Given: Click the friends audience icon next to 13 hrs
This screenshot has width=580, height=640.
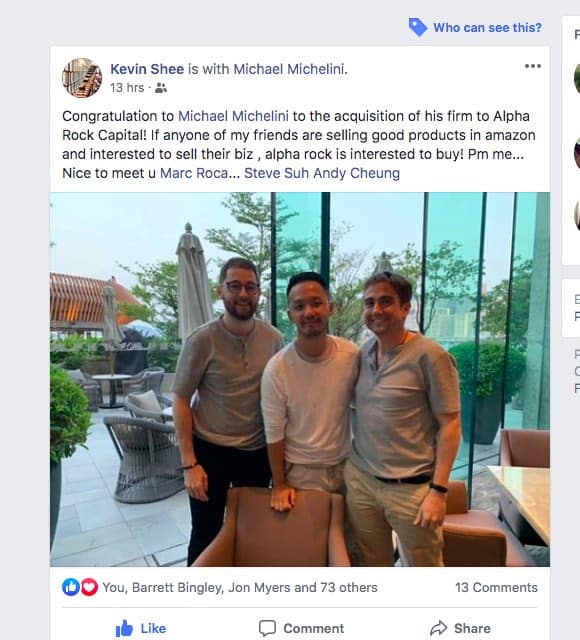Looking at the screenshot, I should (x=161, y=88).
